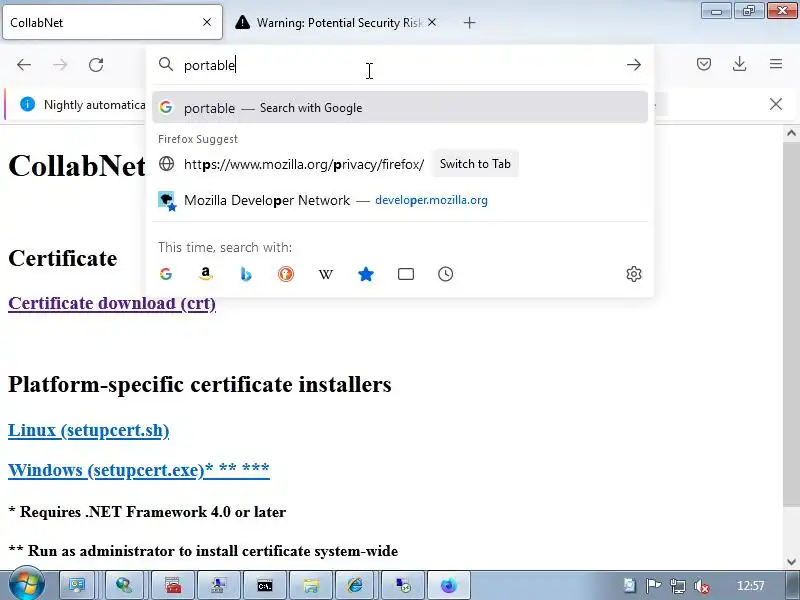Search this time with Google icon
800x600 pixels.
coord(166,274)
